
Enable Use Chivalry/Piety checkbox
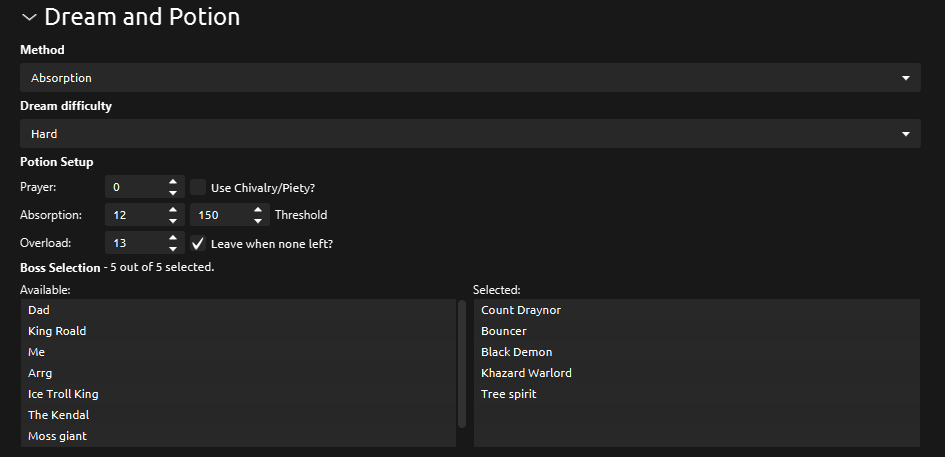point(198,187)
